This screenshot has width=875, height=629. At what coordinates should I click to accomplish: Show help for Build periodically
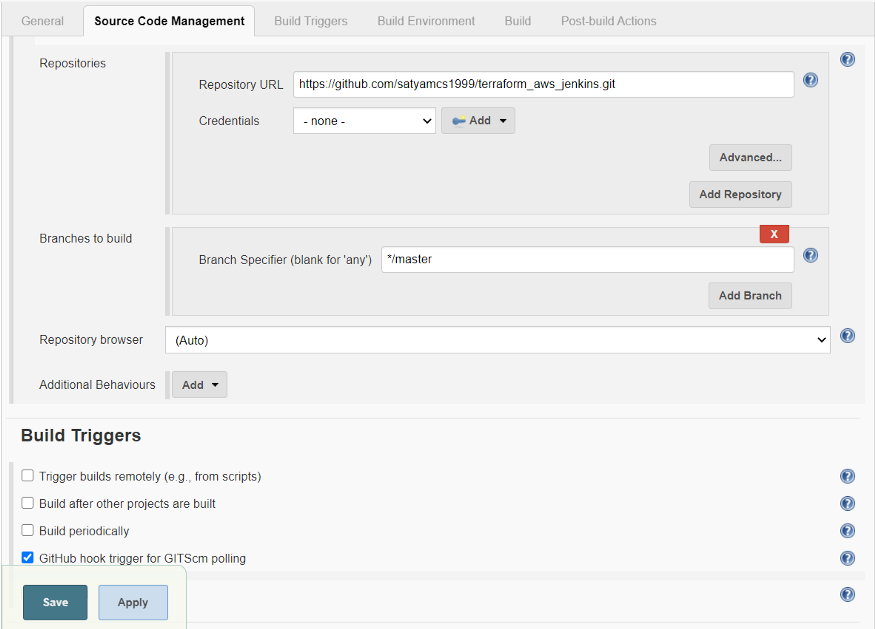coord(847,531)
